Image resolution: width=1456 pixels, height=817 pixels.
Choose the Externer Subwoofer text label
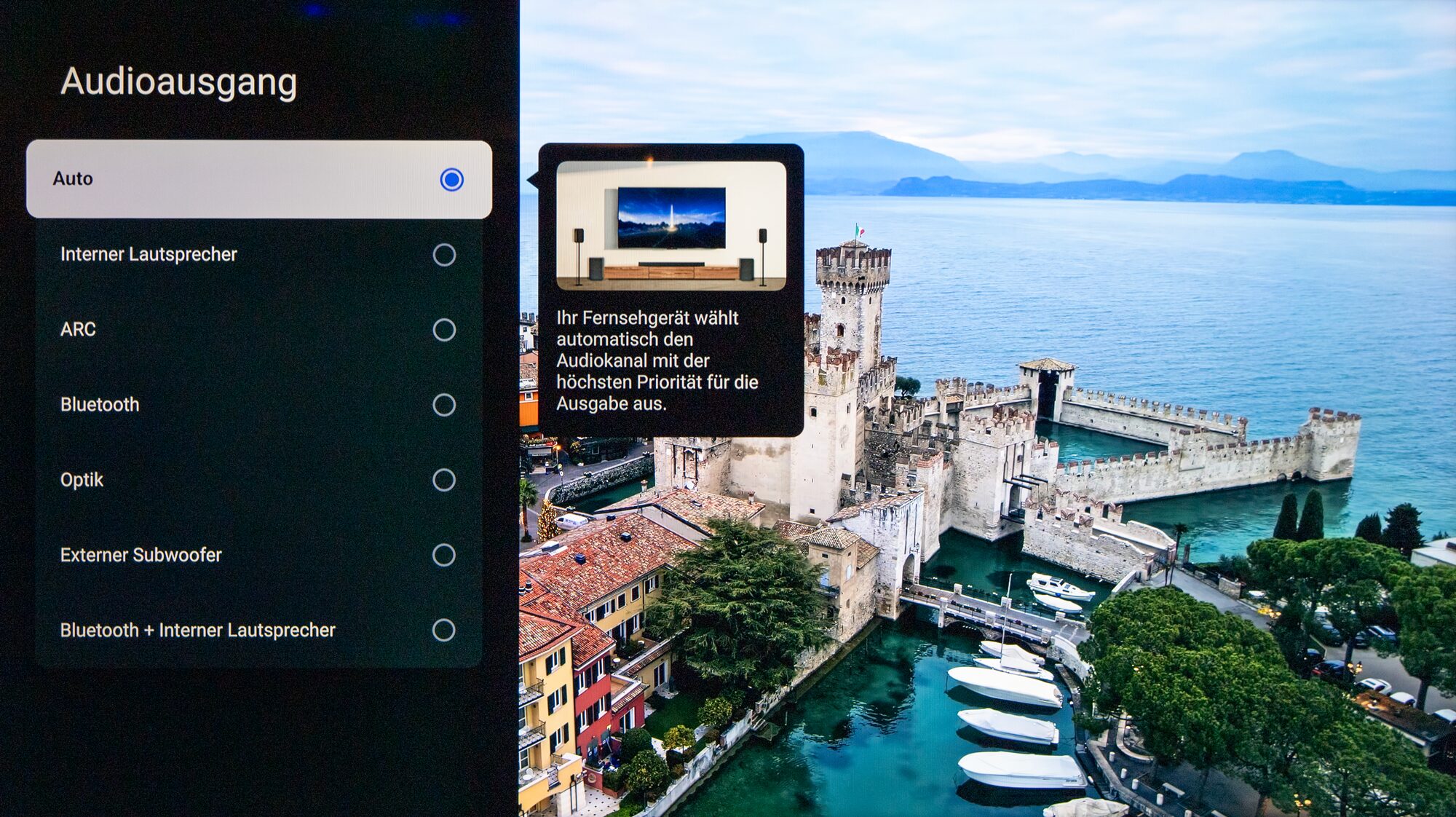[141, 555]
